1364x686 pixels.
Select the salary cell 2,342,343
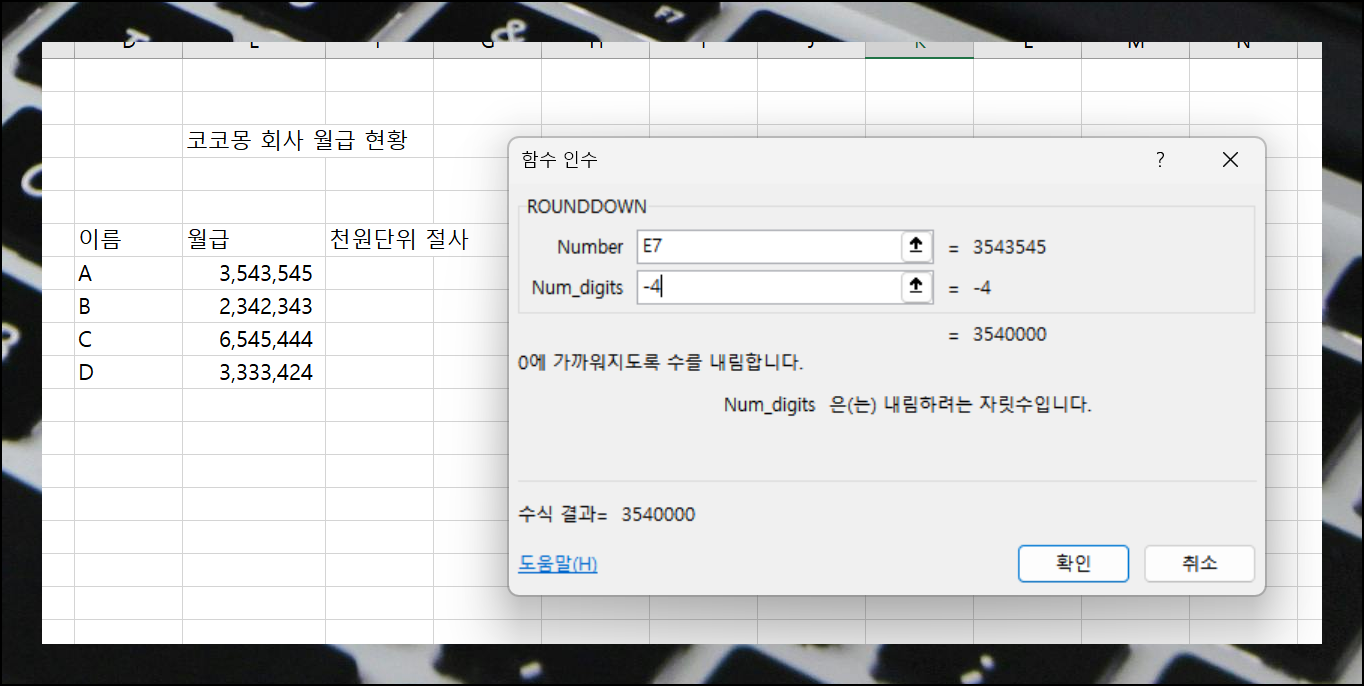pos(253,306)
